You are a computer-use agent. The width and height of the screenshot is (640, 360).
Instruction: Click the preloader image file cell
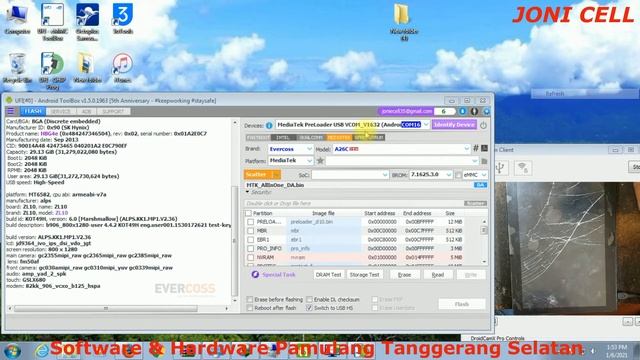click(x=324, y=222)
